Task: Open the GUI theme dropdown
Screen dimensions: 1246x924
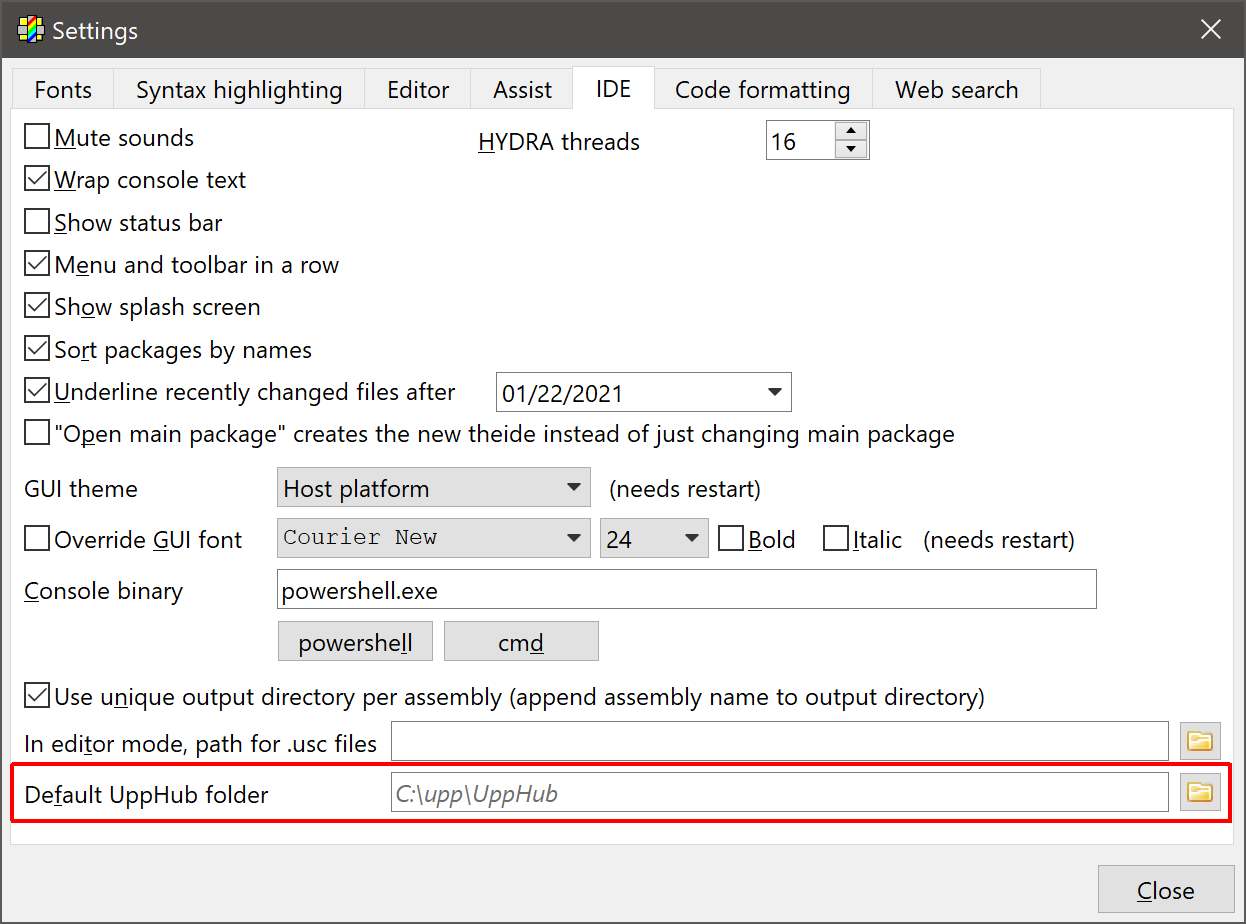Action: pyautogui.click(x=433, y=488)
